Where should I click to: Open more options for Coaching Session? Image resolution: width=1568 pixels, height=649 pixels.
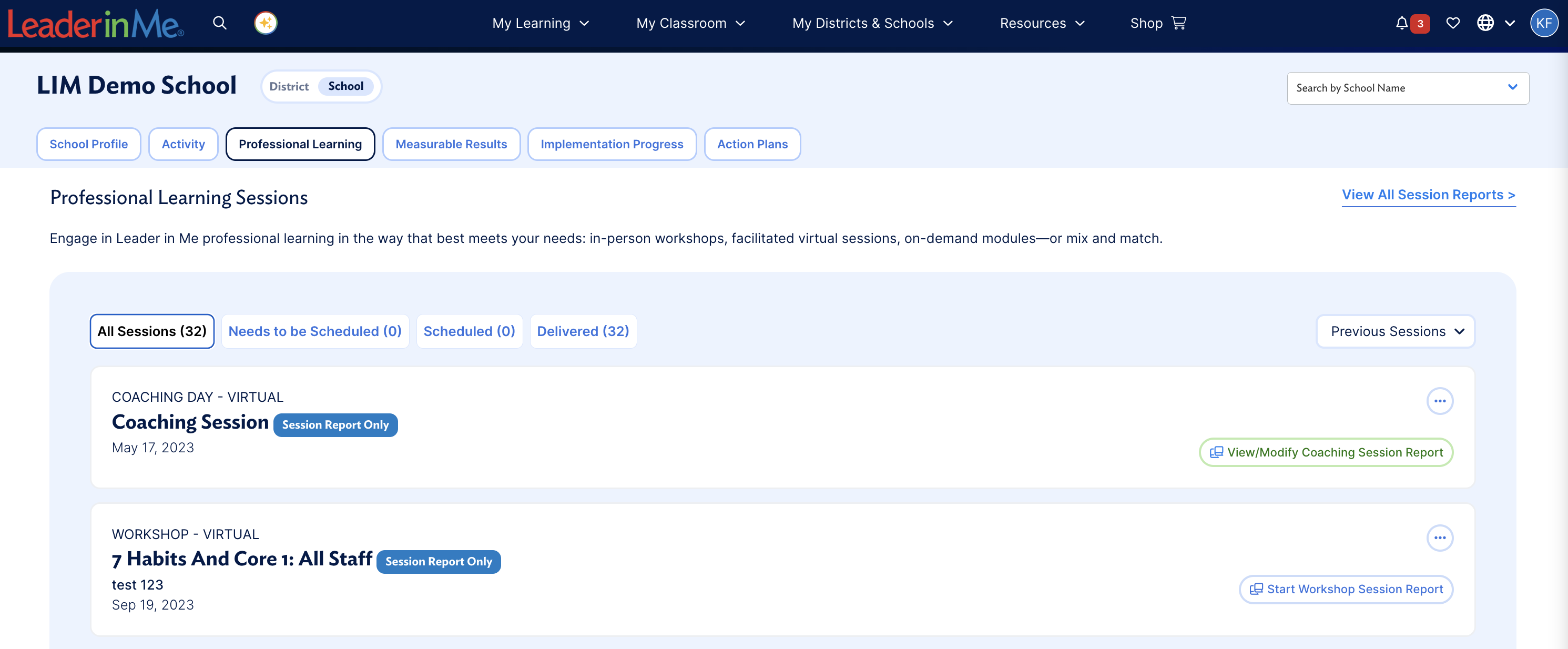[x=1440, y=401]
